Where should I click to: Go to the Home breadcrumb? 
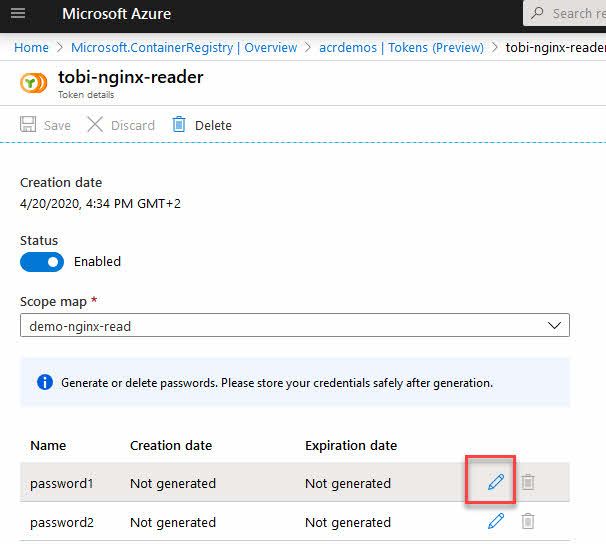[31, 47]
